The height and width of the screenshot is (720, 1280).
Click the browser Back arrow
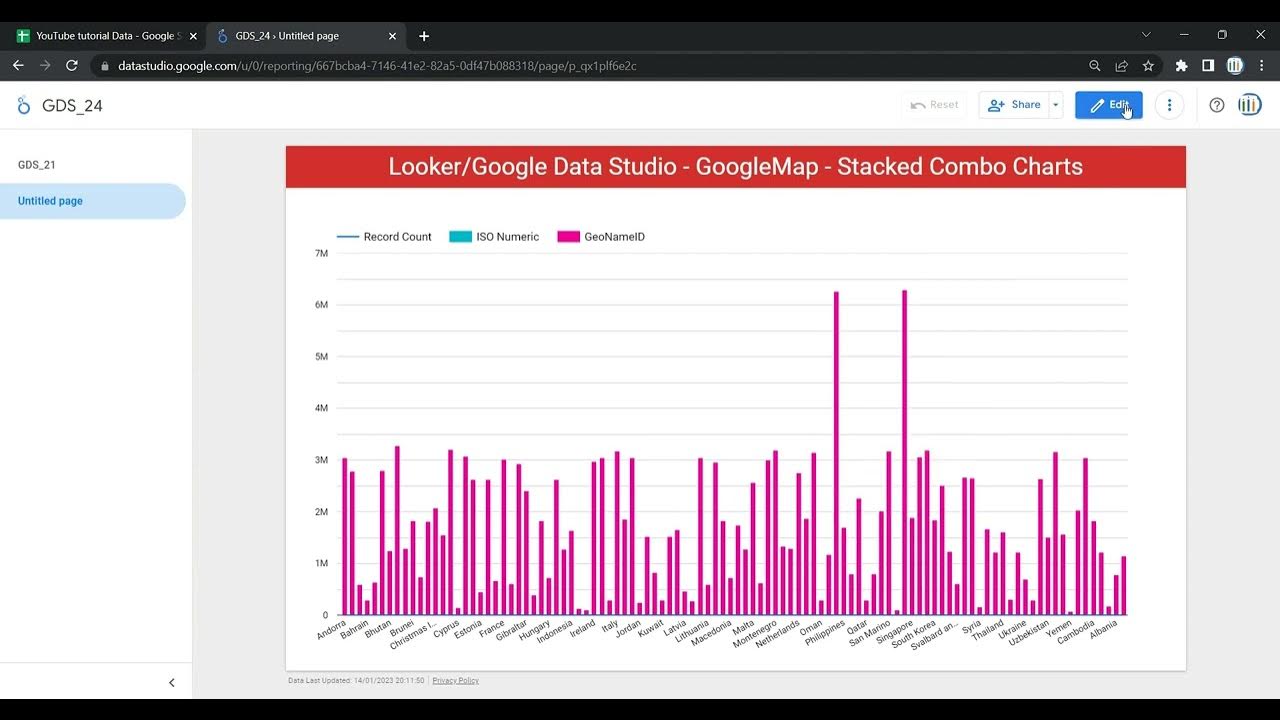click(18, 66)
